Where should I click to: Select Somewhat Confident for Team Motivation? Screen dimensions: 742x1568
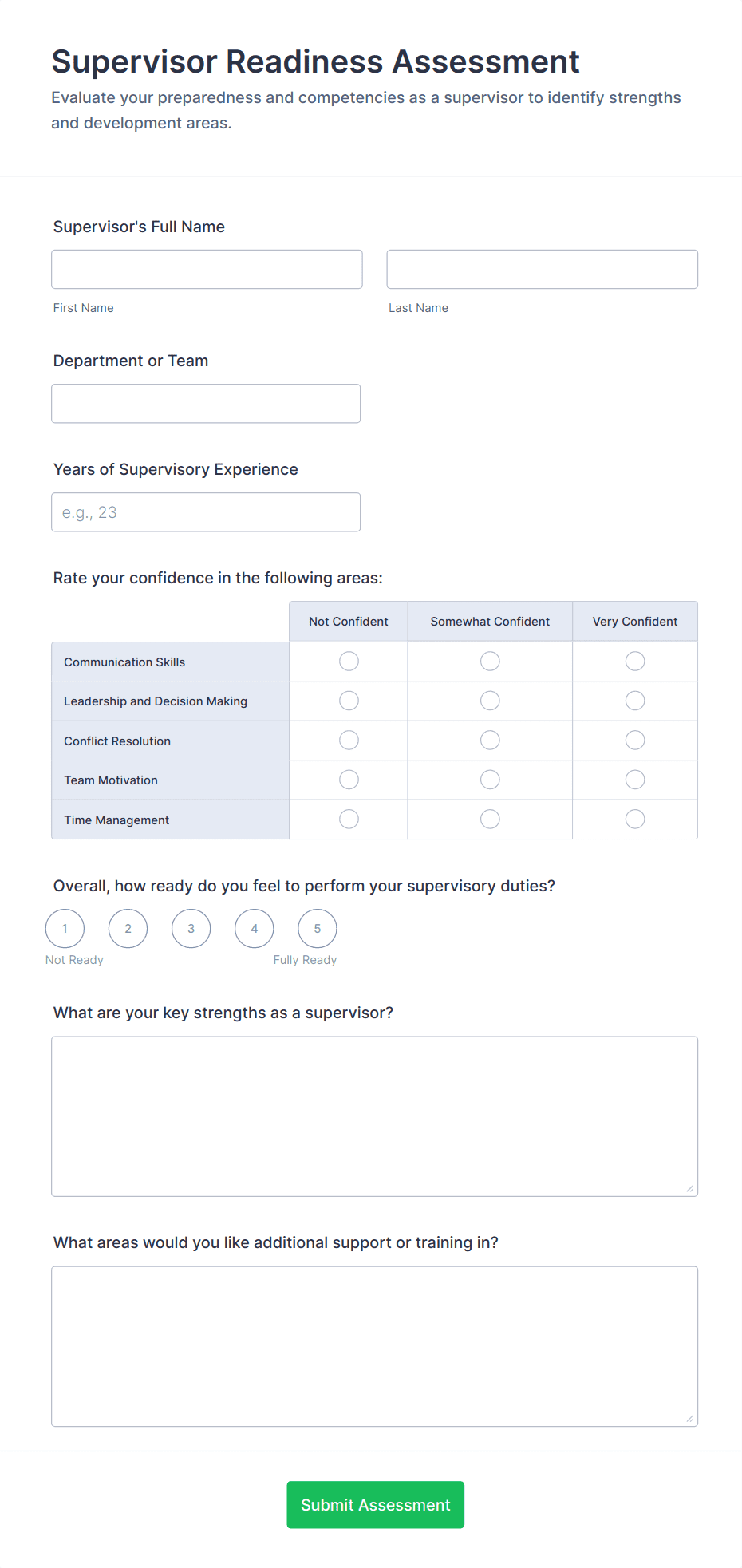point(490,780)
